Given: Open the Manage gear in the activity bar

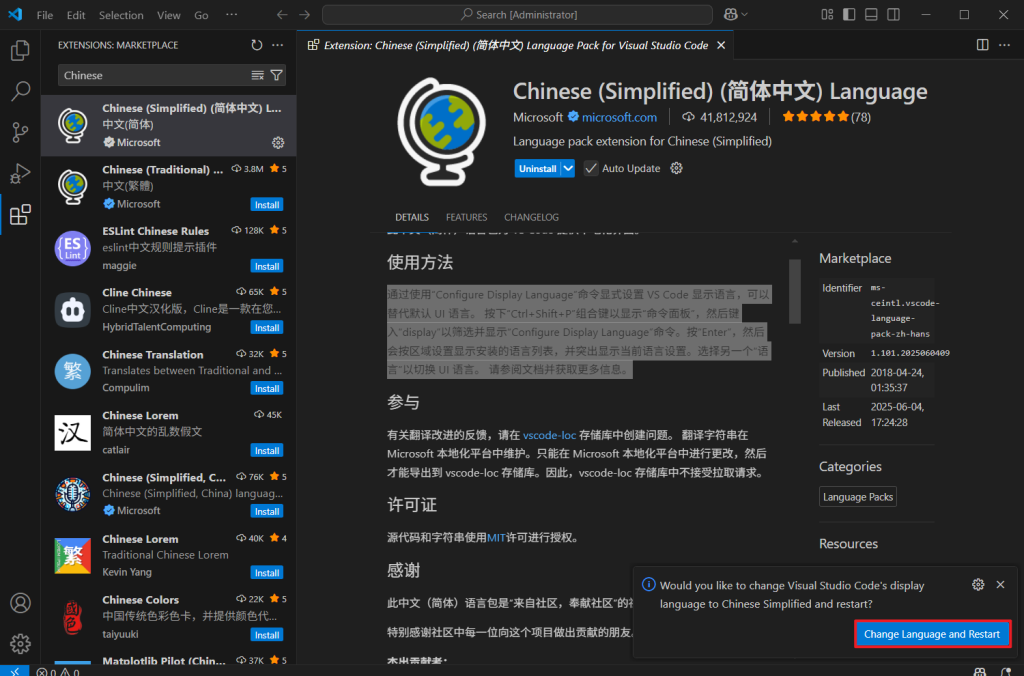Looking at the screenshot, I should (20, 644).
